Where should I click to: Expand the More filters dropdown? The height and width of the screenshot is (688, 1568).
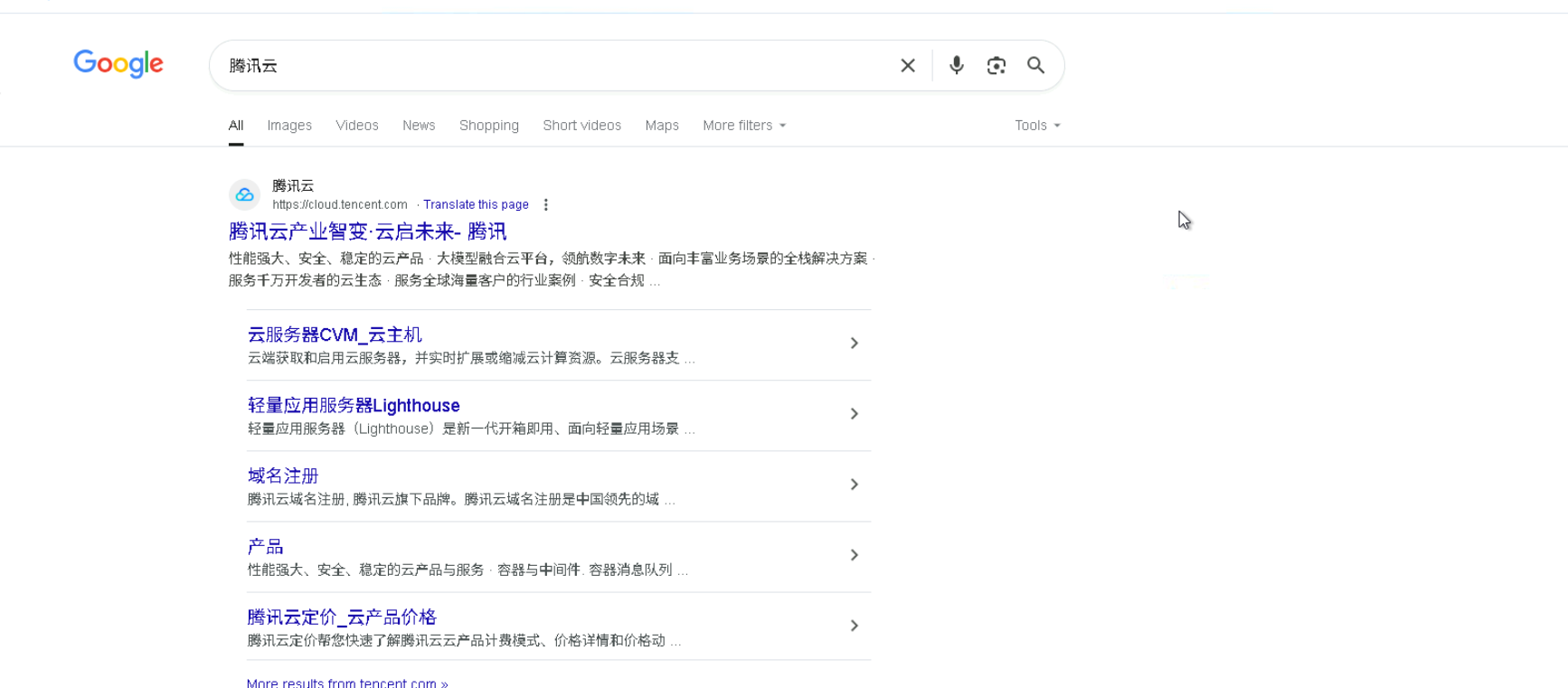click(x=744, y=126)
